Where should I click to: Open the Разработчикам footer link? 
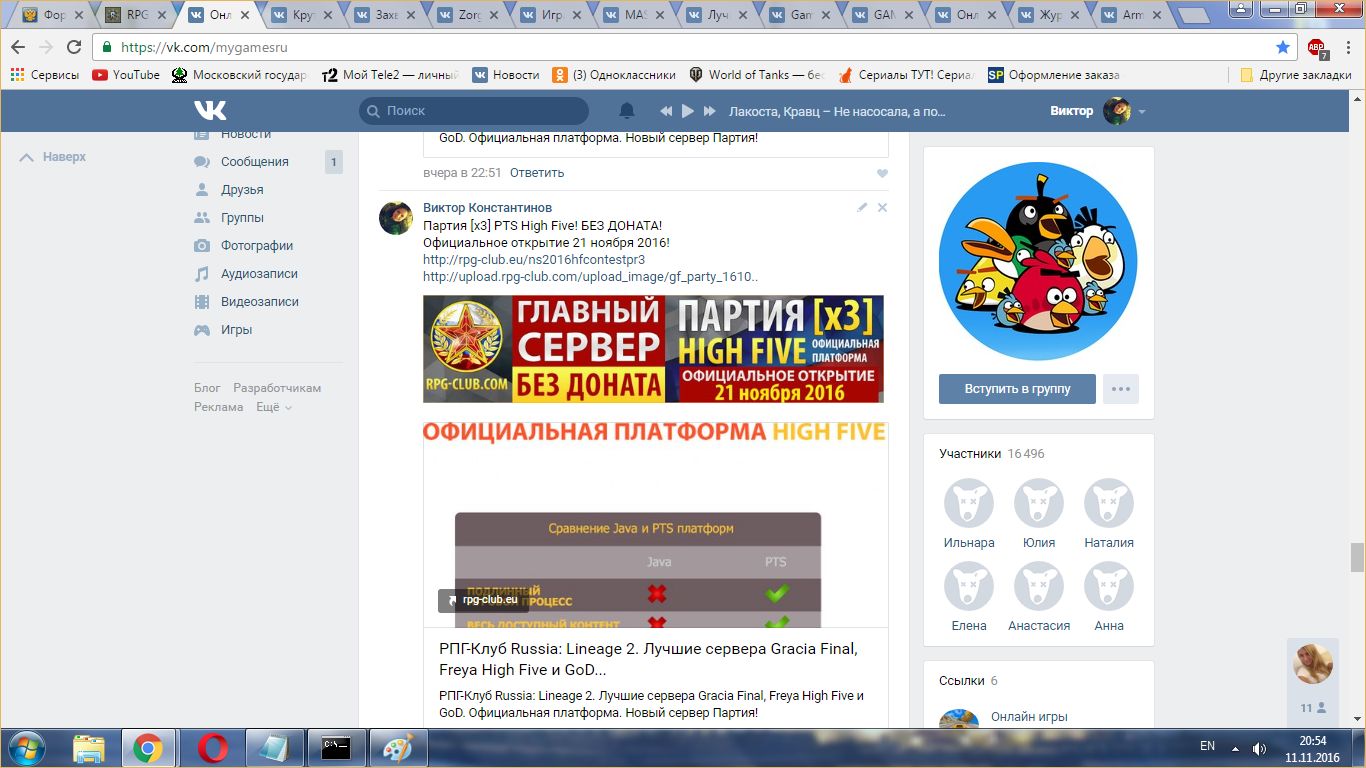tap(277, 388)
